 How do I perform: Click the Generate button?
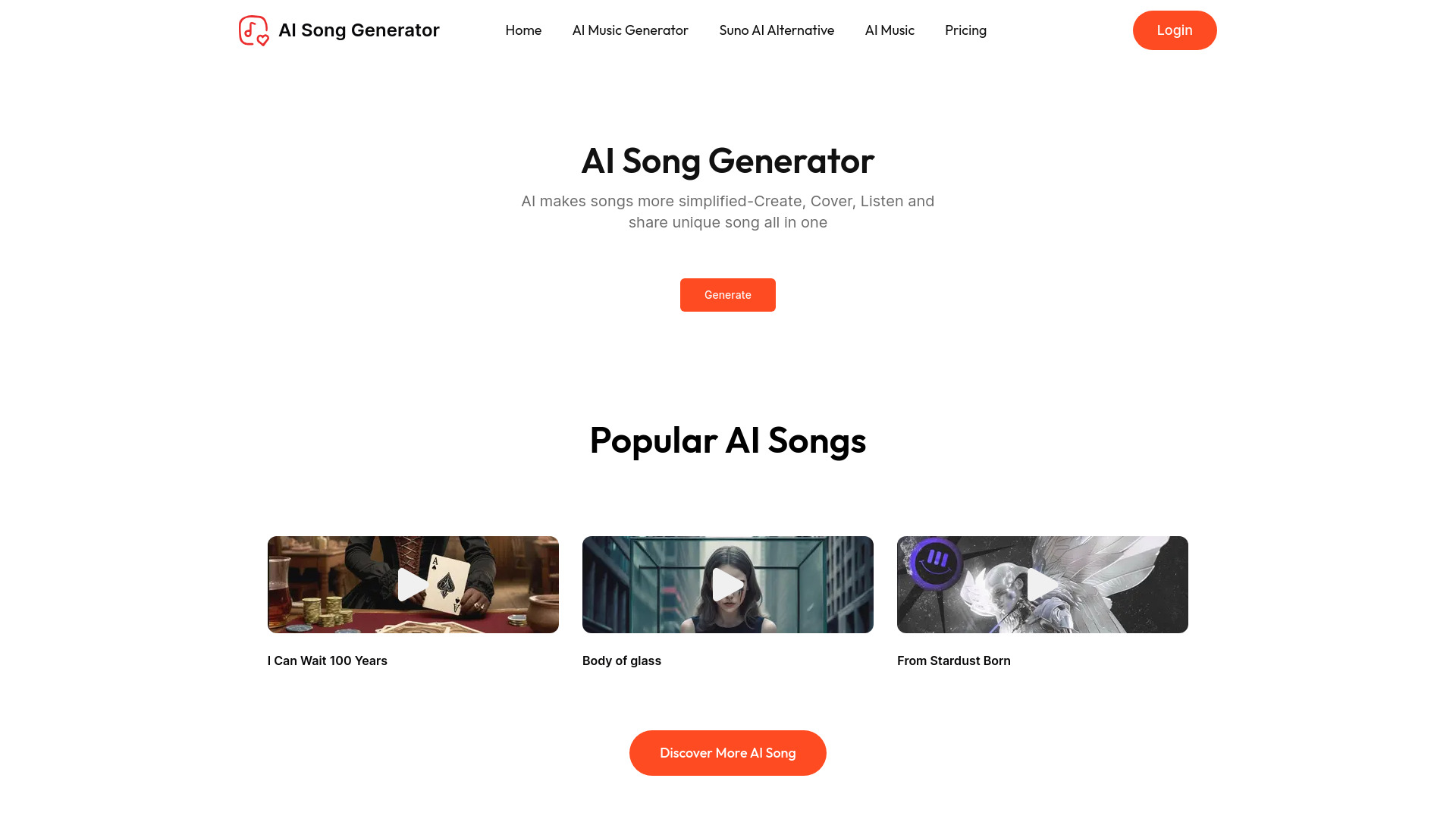click(x=728, y=294)
